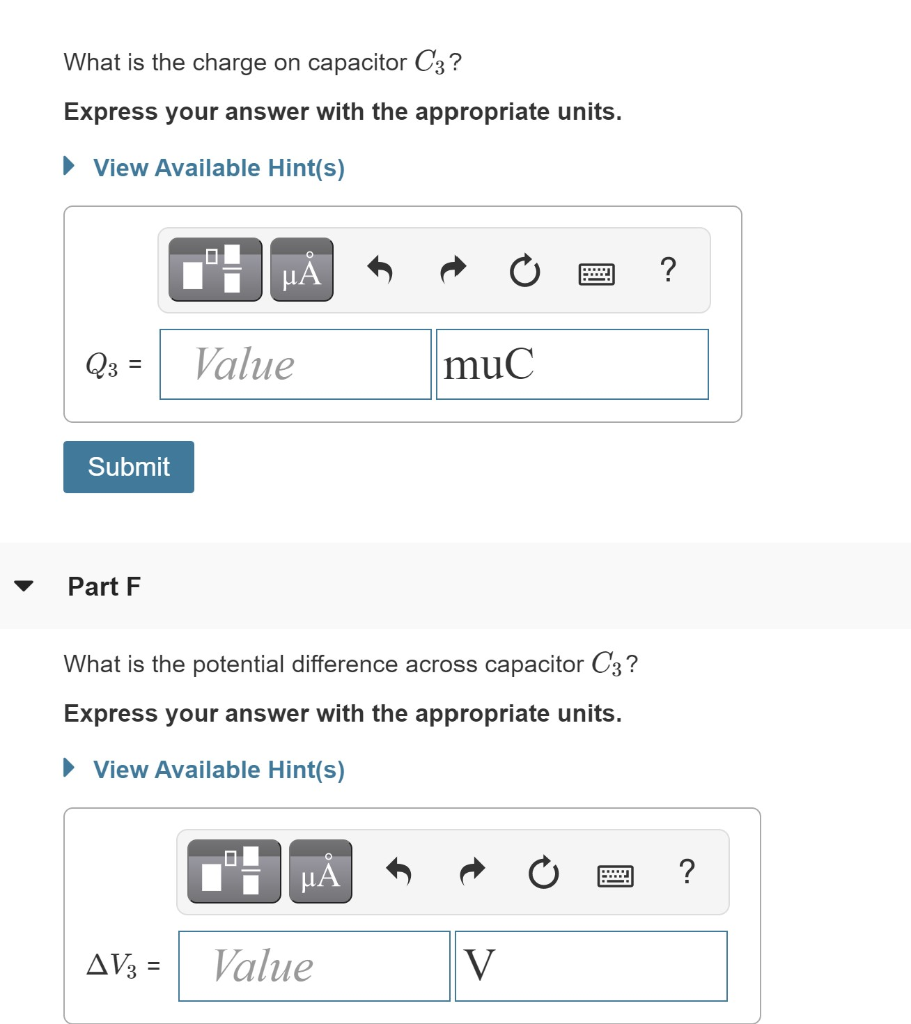This screenshot has height=1024, width=911.
Task: Open the equation templates icon in Part E toolbar
Action: [216, 269]
